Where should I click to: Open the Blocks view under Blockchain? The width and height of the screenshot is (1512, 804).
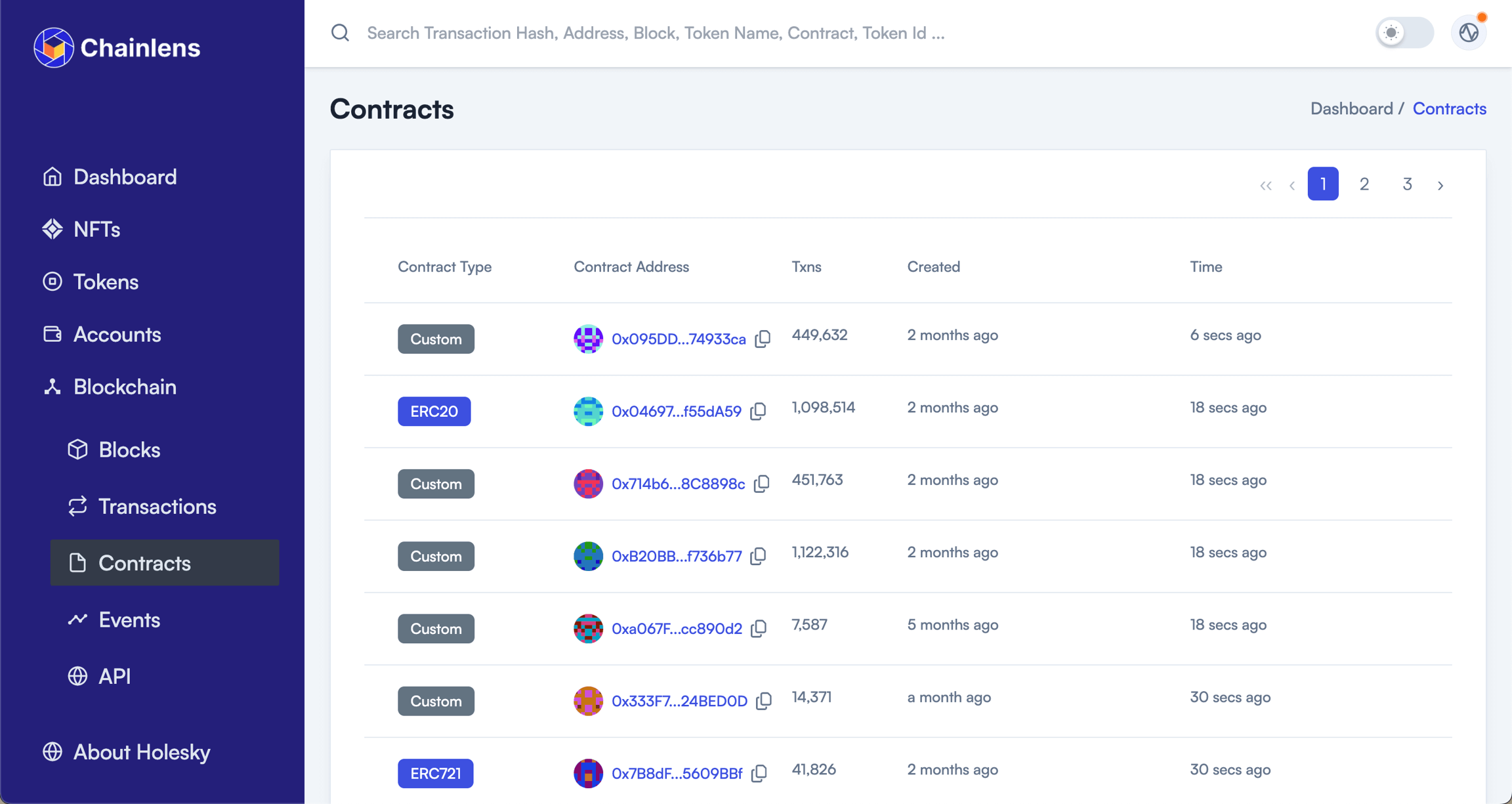(129, 450)
